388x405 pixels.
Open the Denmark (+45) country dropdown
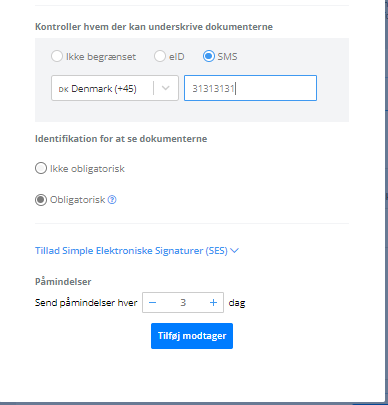pyautogui.click(x=115, y=88)
